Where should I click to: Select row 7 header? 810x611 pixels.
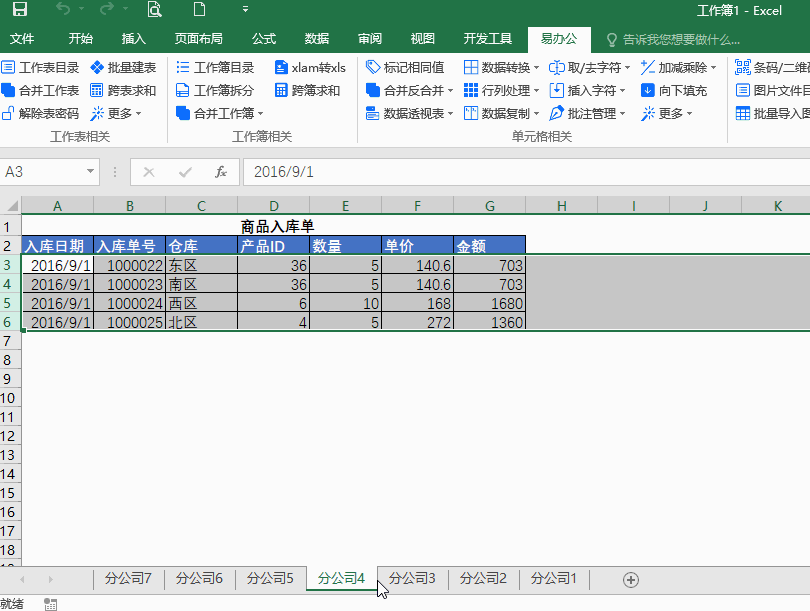click(x=10, y=341)
